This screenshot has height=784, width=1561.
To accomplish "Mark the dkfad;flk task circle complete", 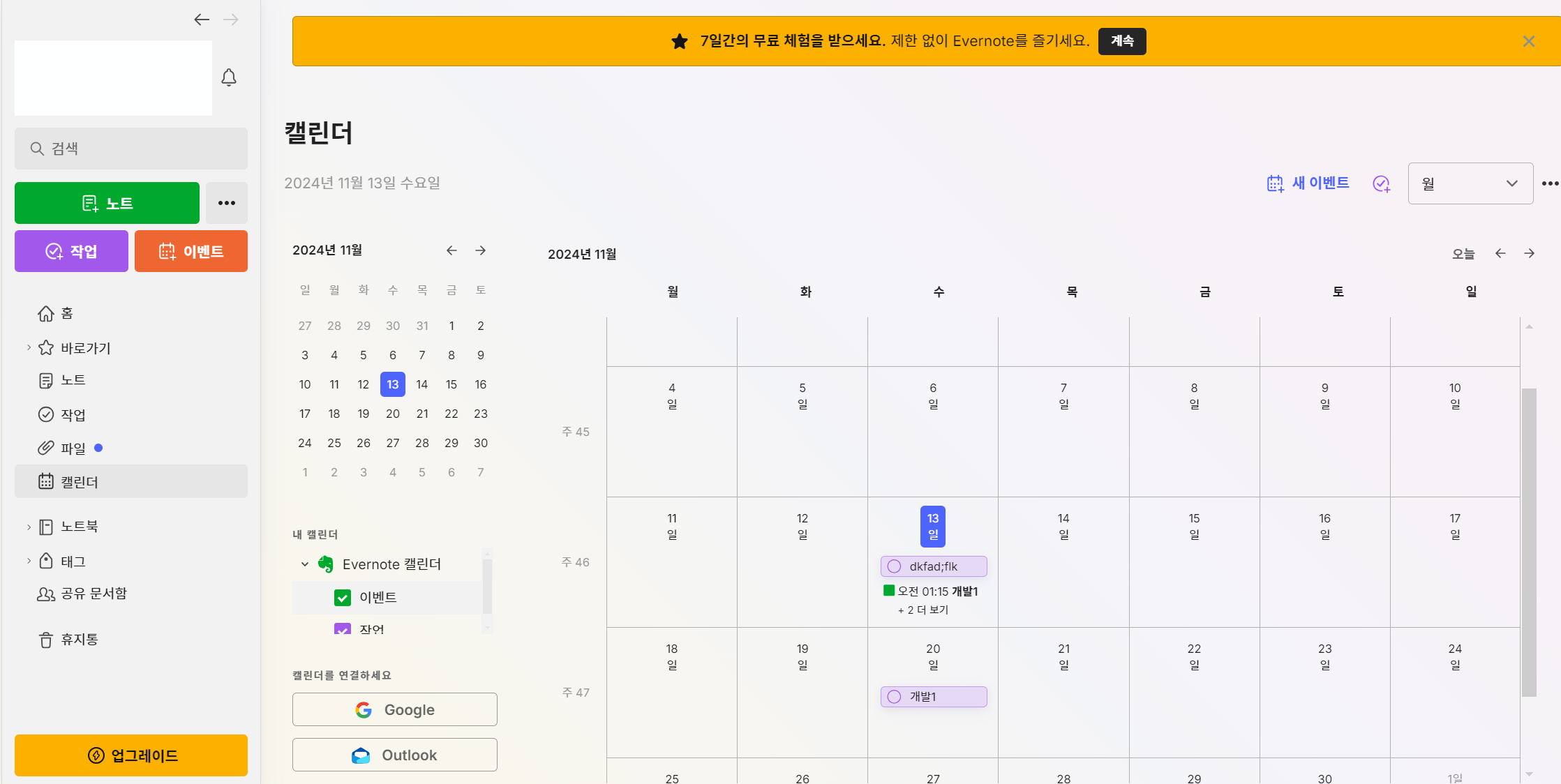I will point(894,566).
